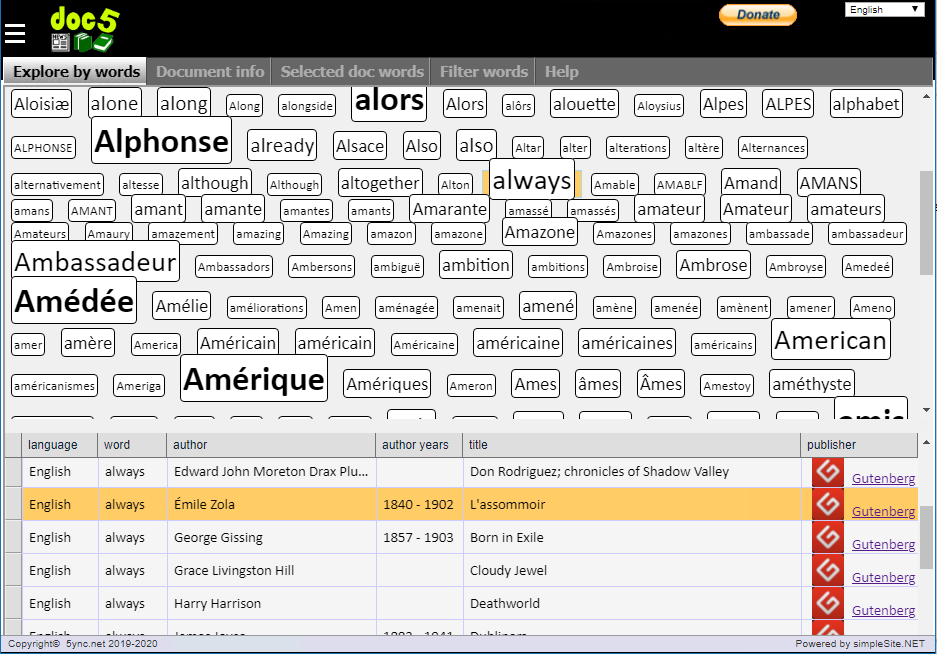Select the word 'ambition' singular
The image size is (937, 654).
click(x=476, y=265)
